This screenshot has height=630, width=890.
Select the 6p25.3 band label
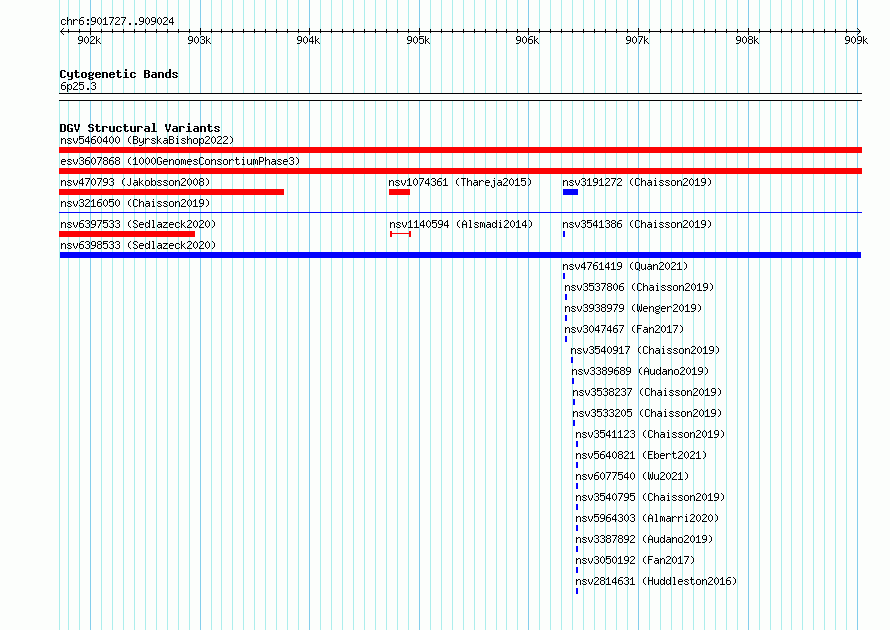[78, 86]
